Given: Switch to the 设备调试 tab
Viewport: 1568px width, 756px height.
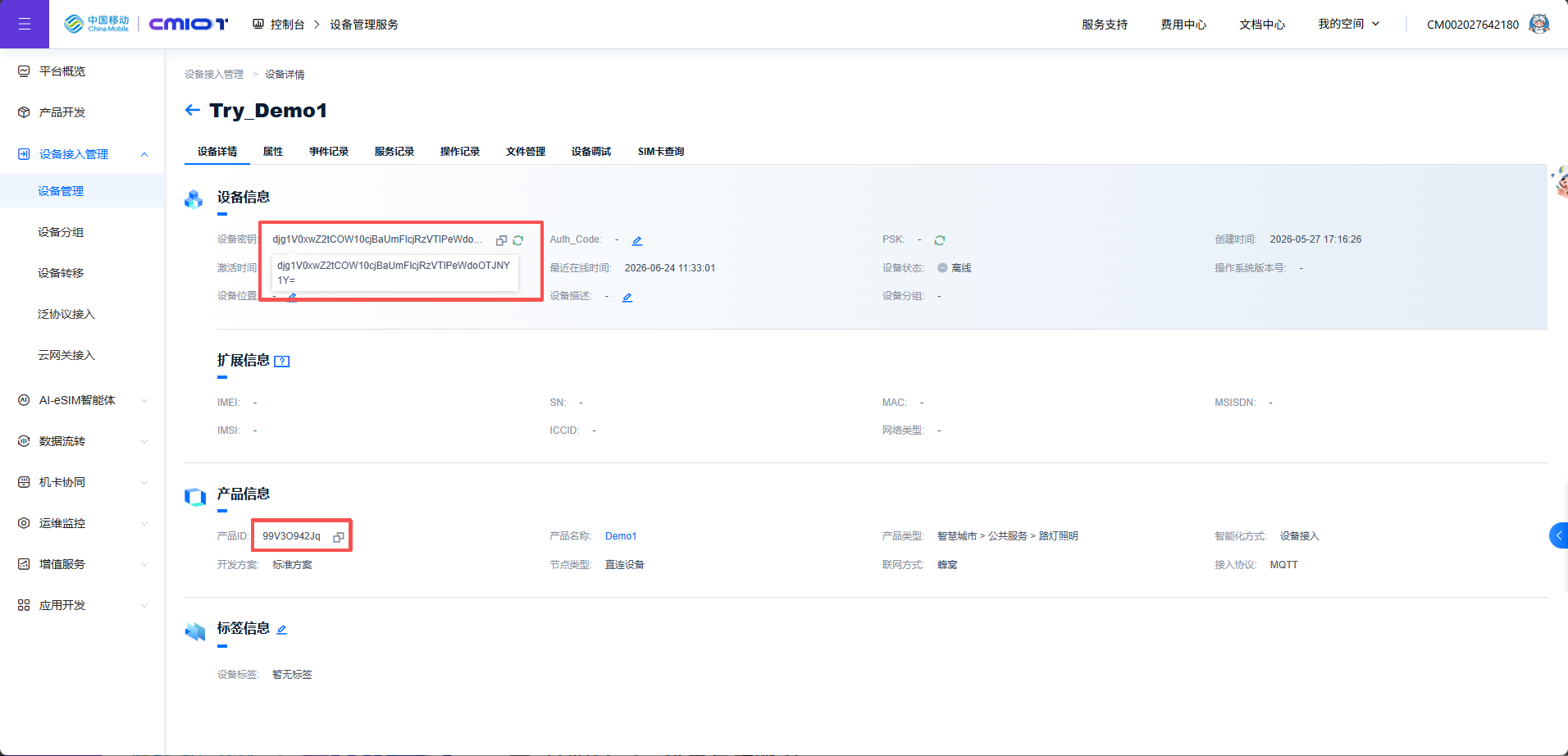Looking at the screenshot, I should click(x=591, y=152).
